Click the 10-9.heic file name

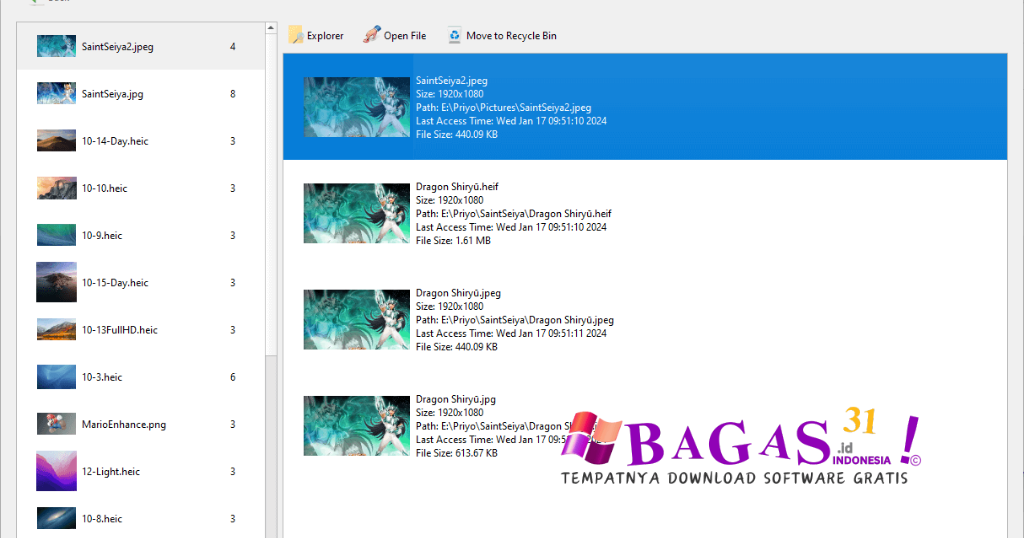point(102,235)
